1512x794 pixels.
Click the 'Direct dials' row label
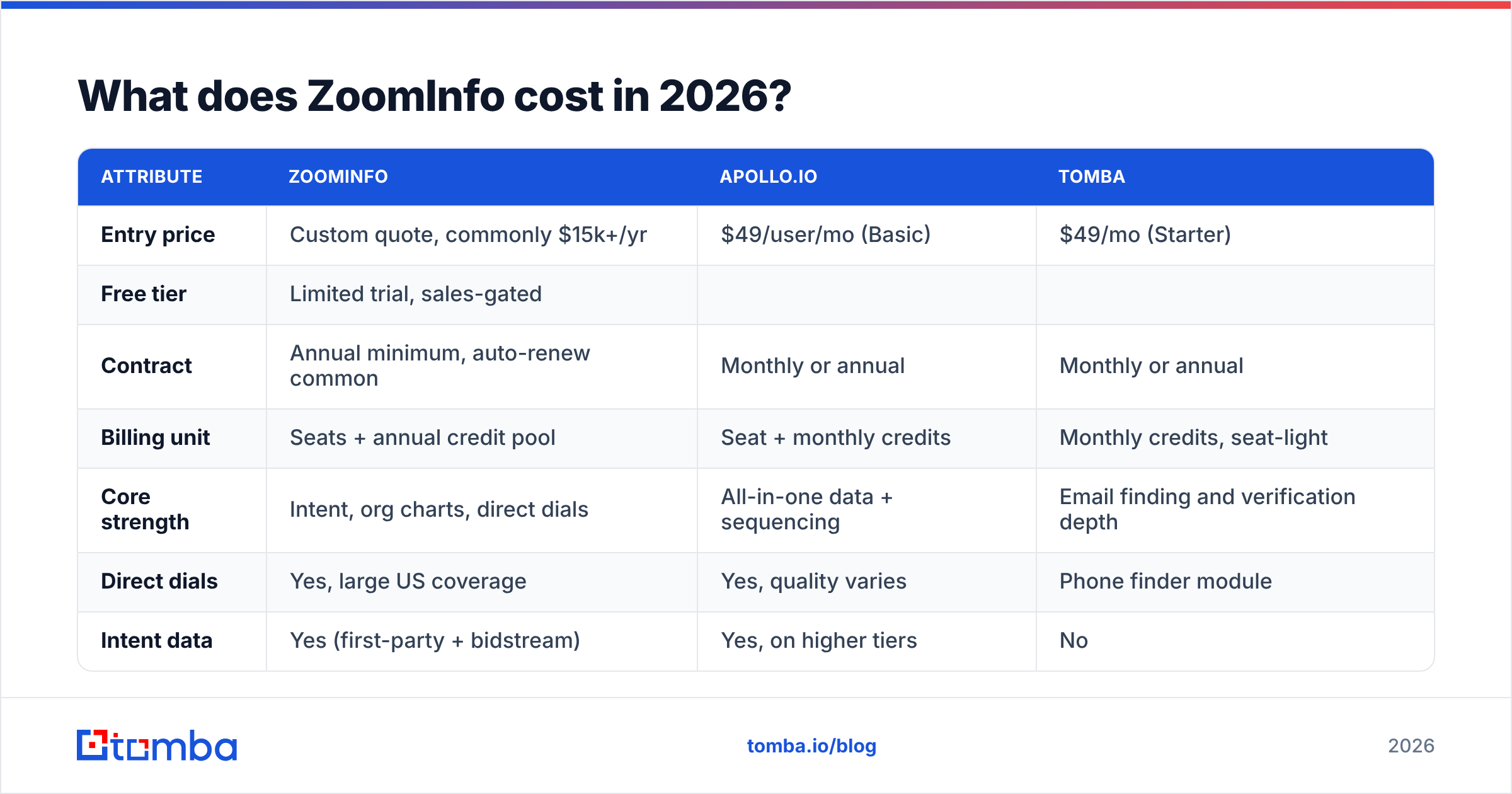click(159, 581)
